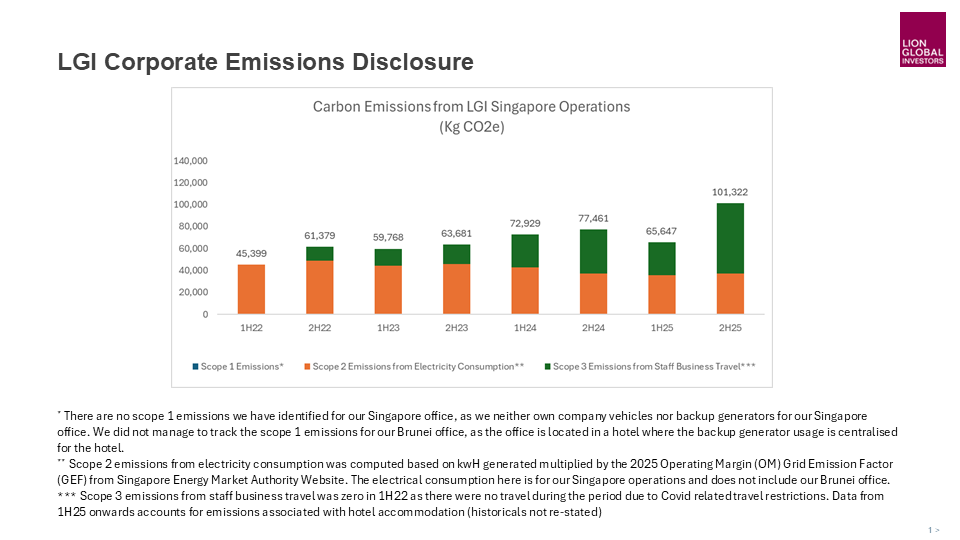Click the Scope 3 Emissions from Staff Business Travel legend text
This screenshot has width=960, height=540.
[654, 367]
